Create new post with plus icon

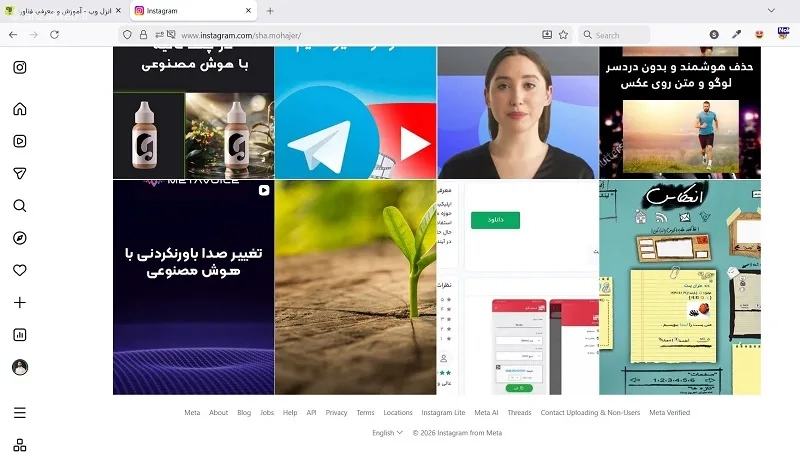[20, 303]
